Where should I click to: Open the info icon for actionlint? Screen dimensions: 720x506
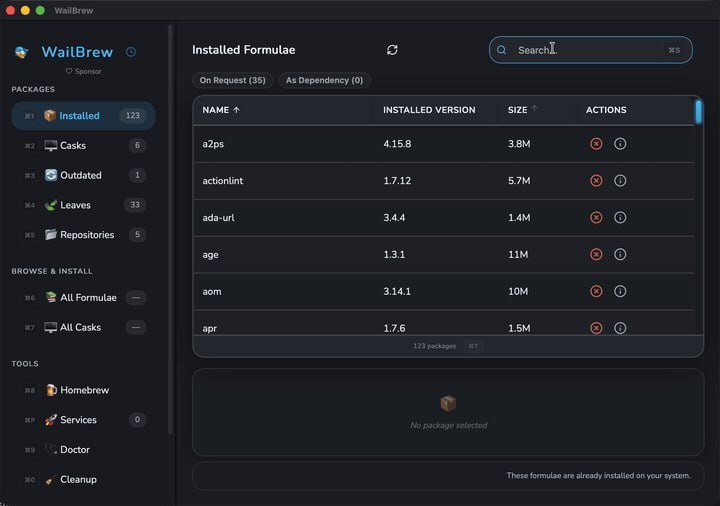click(620, 180)
